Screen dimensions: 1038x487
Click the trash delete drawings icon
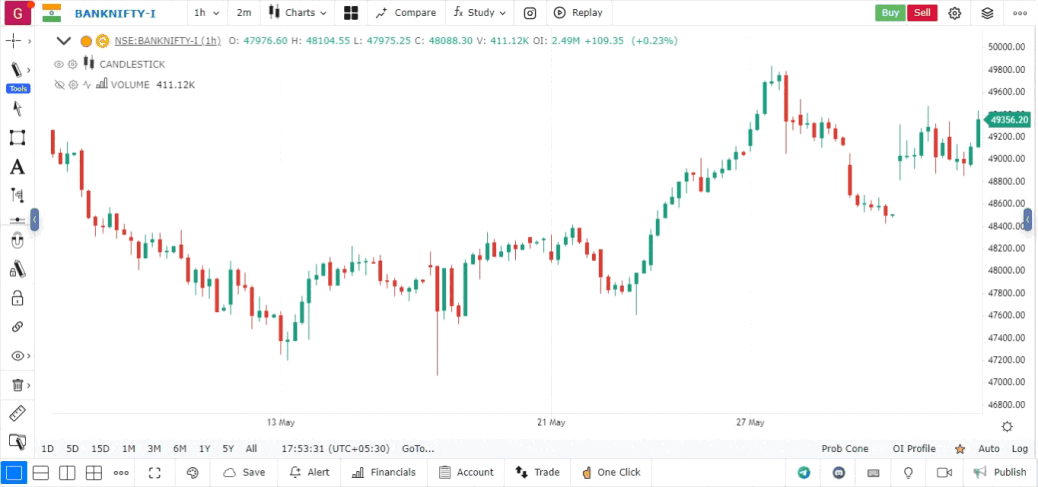click(x=17, y=385)
